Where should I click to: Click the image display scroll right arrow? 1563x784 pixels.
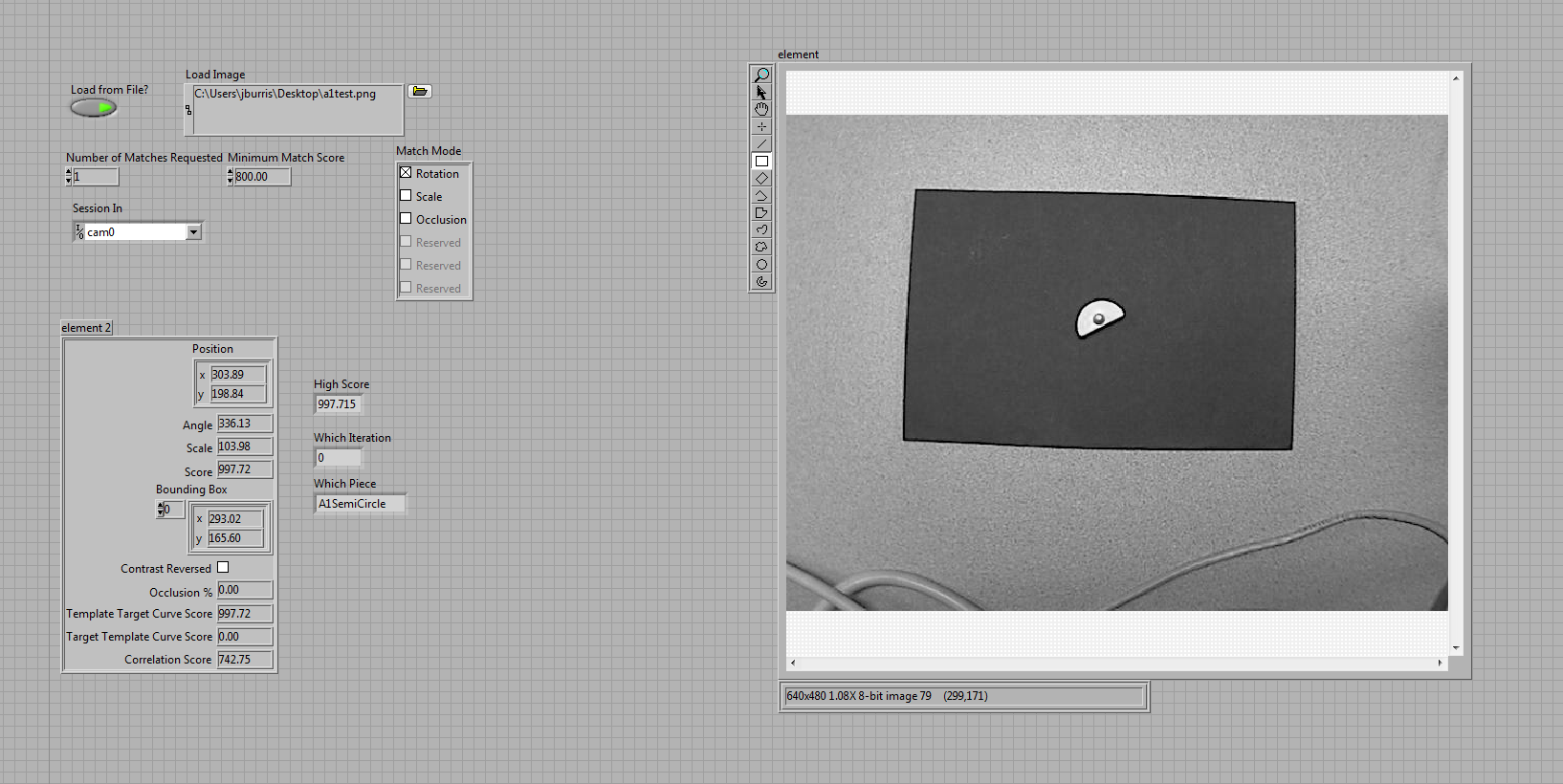point(1440,663)
